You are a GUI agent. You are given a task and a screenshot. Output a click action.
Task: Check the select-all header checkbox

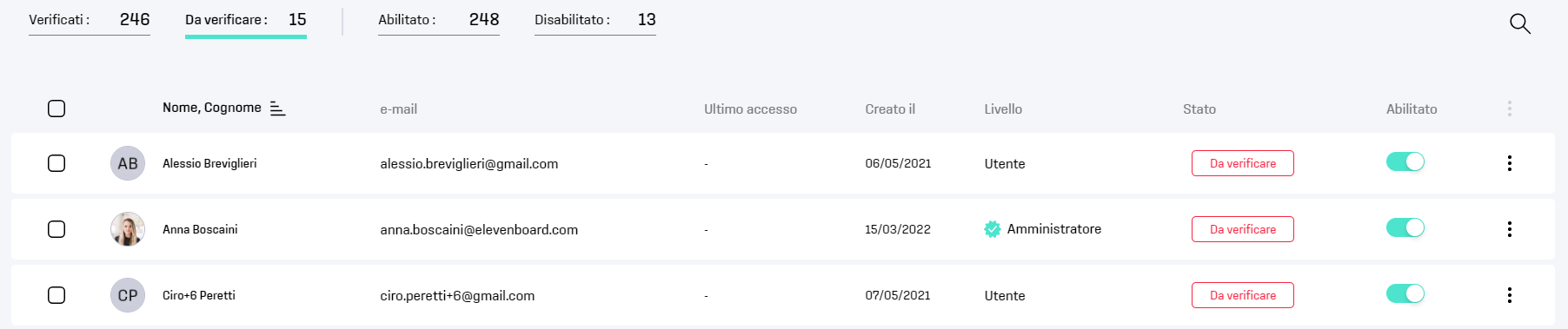(56, 109)
